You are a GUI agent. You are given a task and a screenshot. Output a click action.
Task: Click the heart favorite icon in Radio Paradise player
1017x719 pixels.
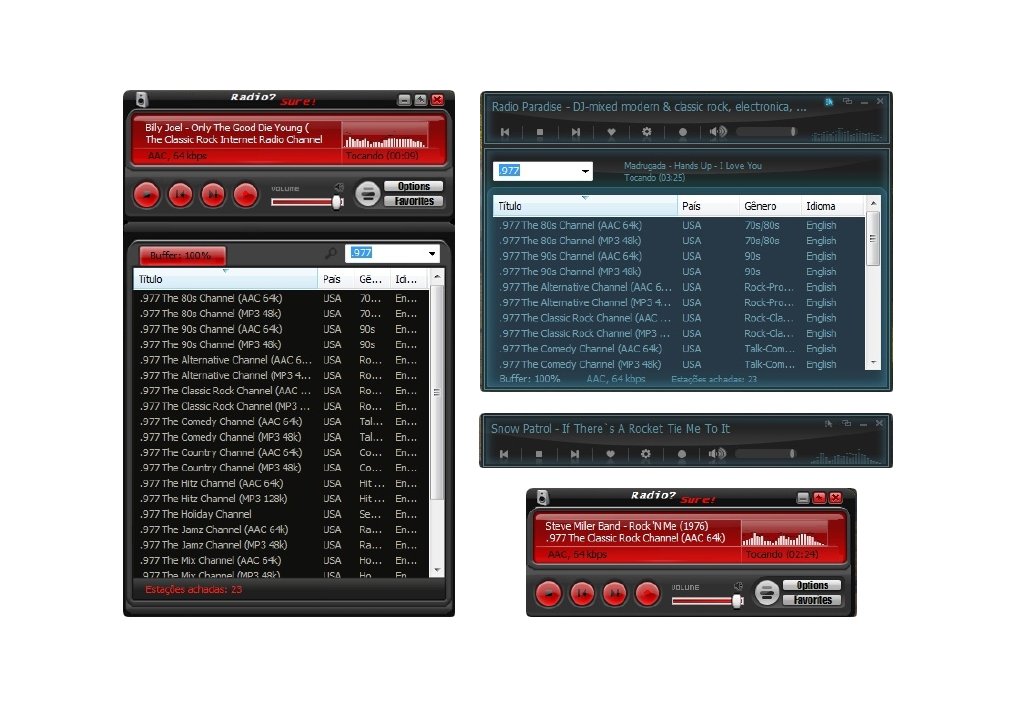(x=611, y=131)
